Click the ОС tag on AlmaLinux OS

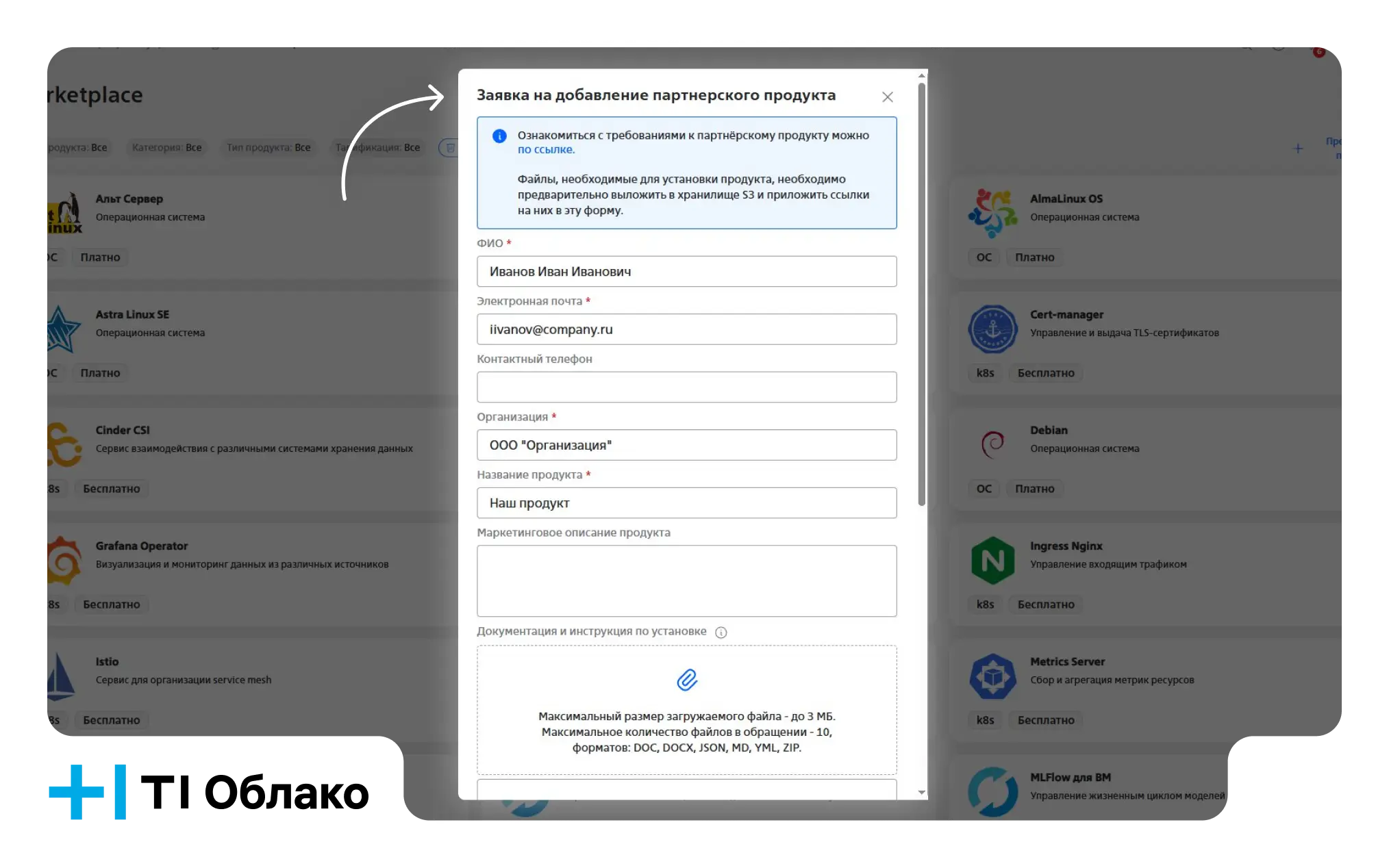(x=984, y=257)
